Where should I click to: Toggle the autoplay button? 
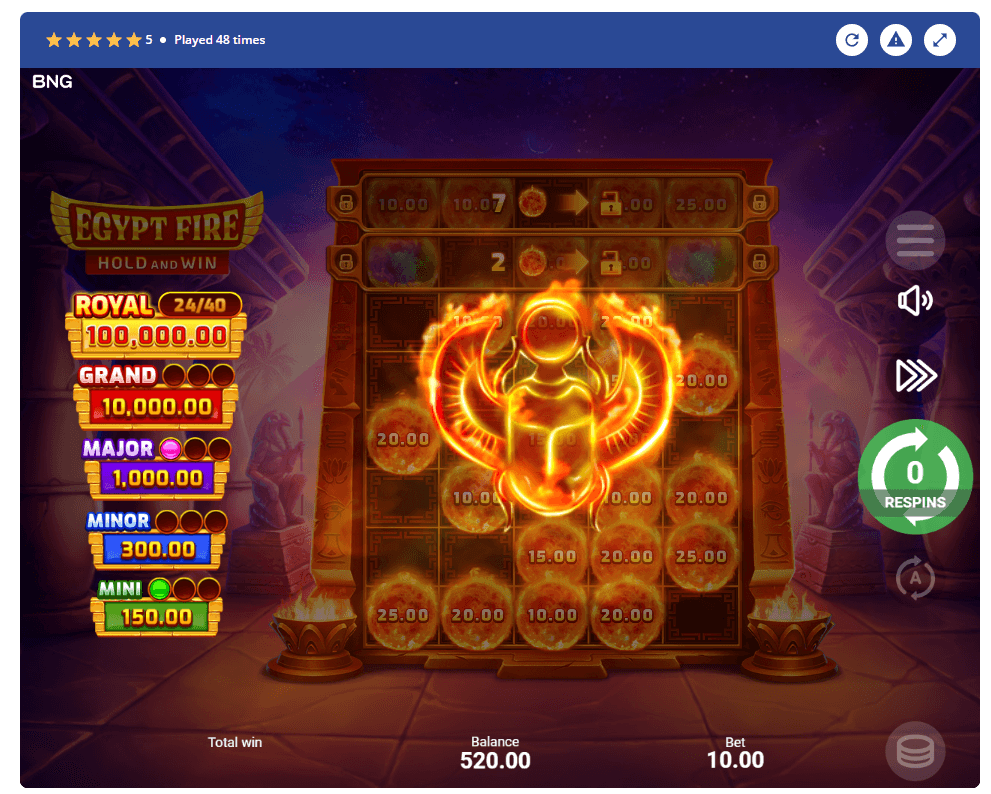(915, 578)
